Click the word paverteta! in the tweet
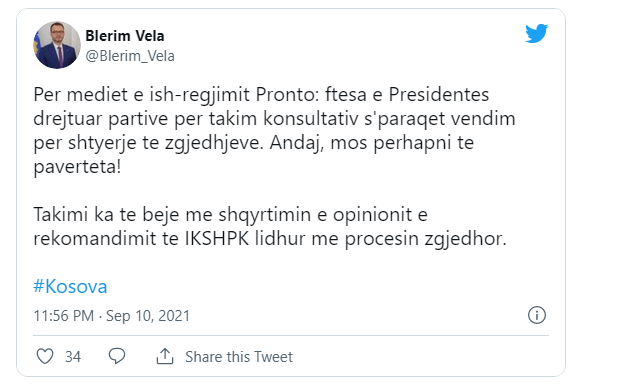 coord(77,167)
